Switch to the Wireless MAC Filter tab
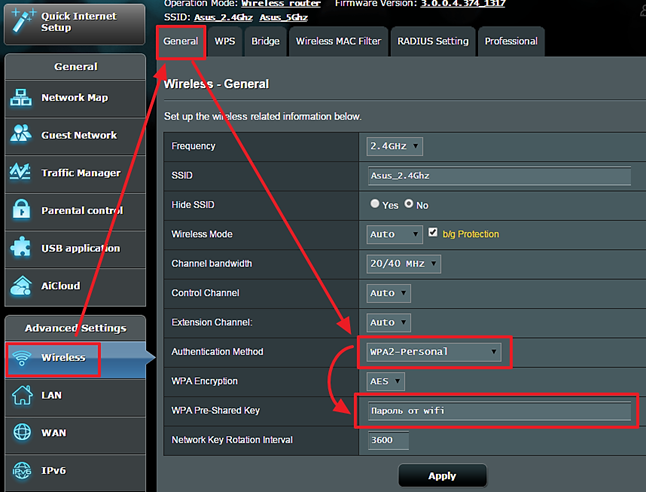 338,41
